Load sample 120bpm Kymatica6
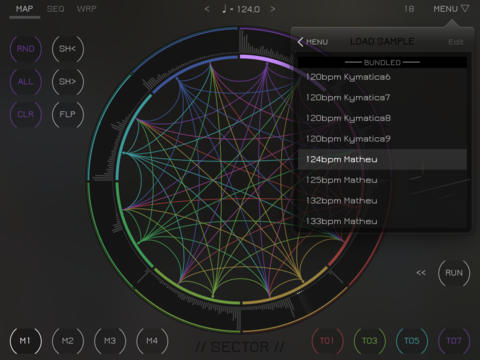The height and width of the screenshot is (360, 480). pos(382,77)
